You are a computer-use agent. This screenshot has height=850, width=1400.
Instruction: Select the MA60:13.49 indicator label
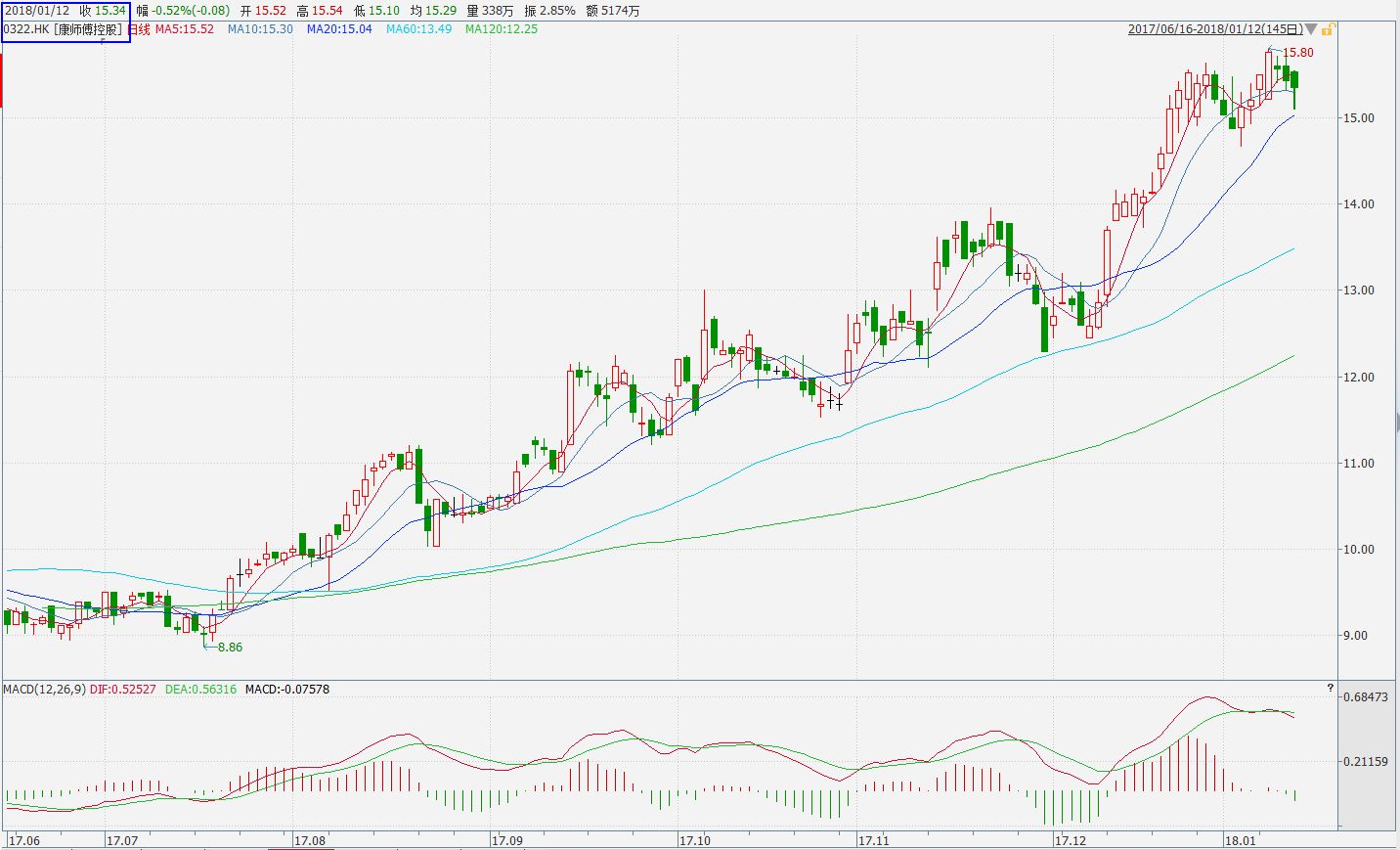pyautogui.click(x=418, y=29)
